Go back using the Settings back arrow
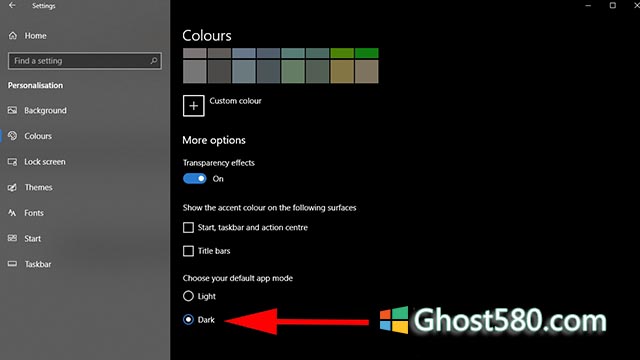 coord(12,5)
